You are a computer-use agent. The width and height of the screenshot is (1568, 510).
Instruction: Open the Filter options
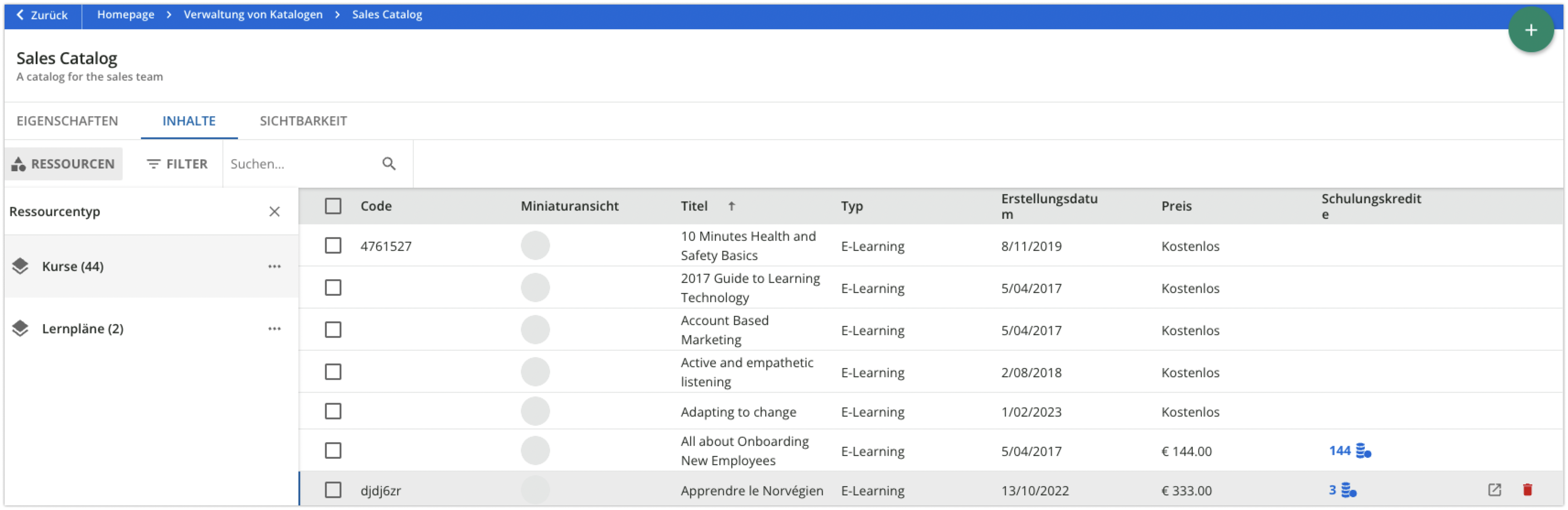(x=177, y=164)
